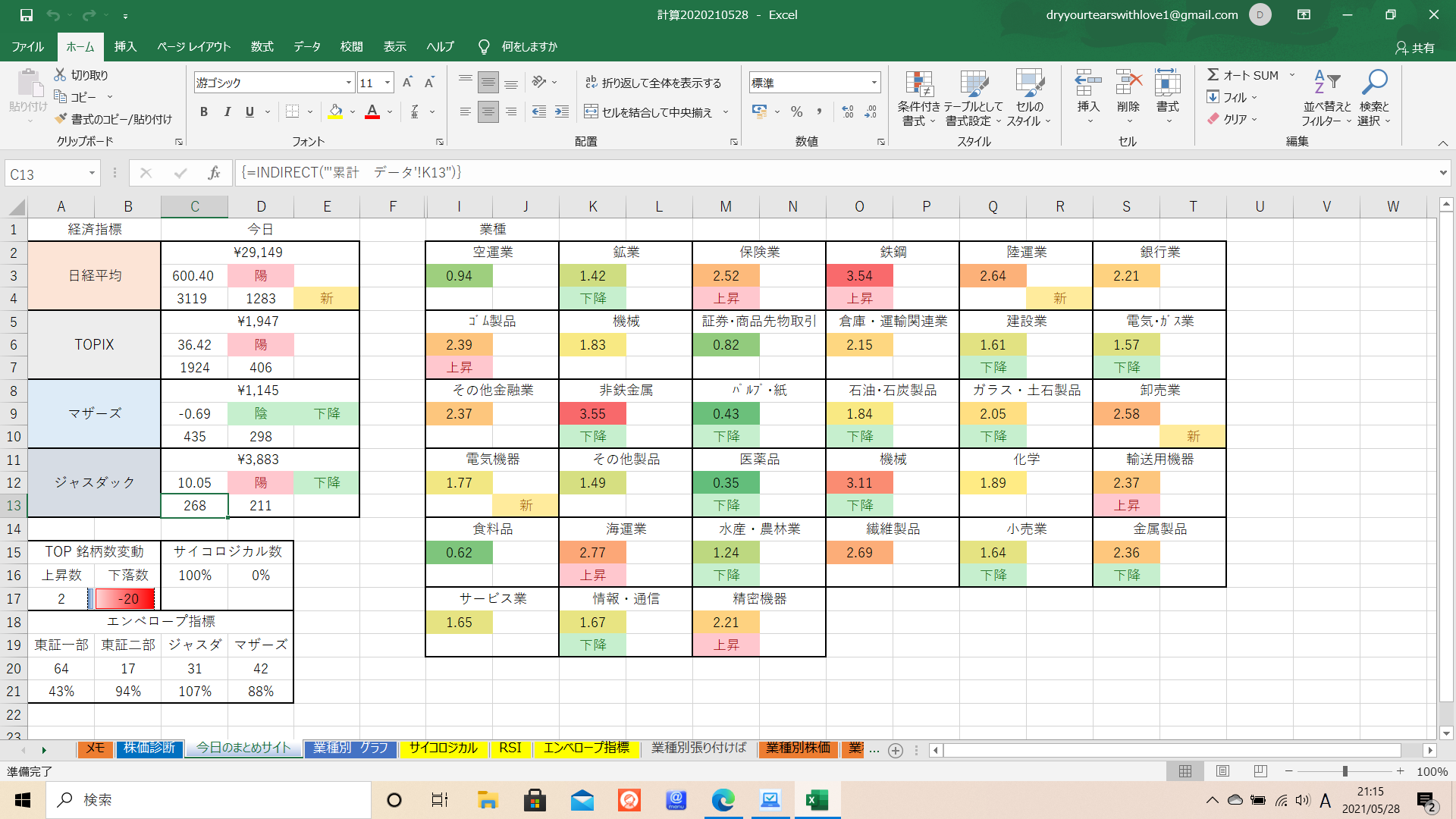Open the number format (標準) dropdown
Image resolution: width=1456 pixels, height=819 pixels.
click(x=874, y=83)
